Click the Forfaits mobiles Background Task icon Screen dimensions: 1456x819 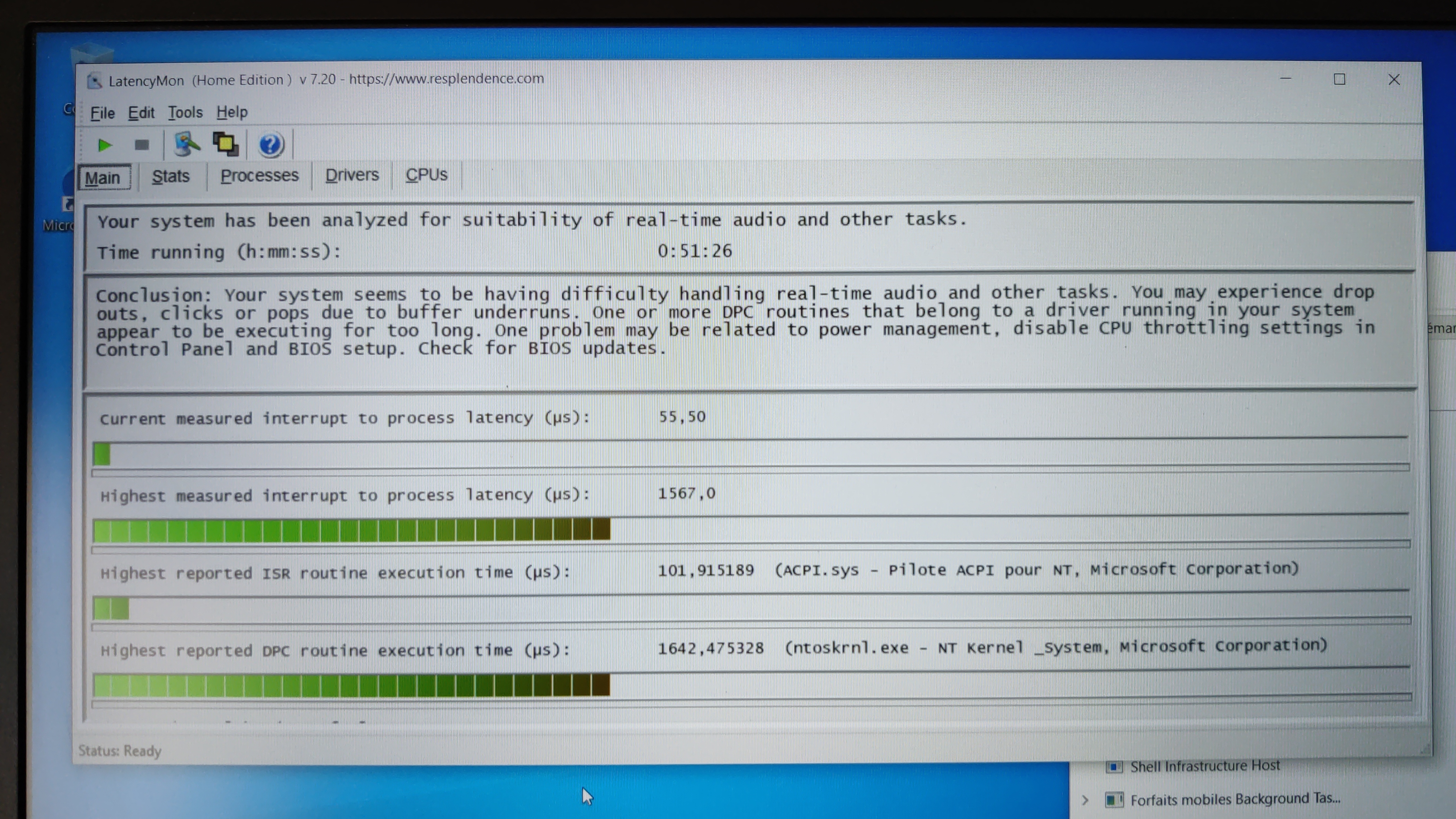[x=1113, y=800]
